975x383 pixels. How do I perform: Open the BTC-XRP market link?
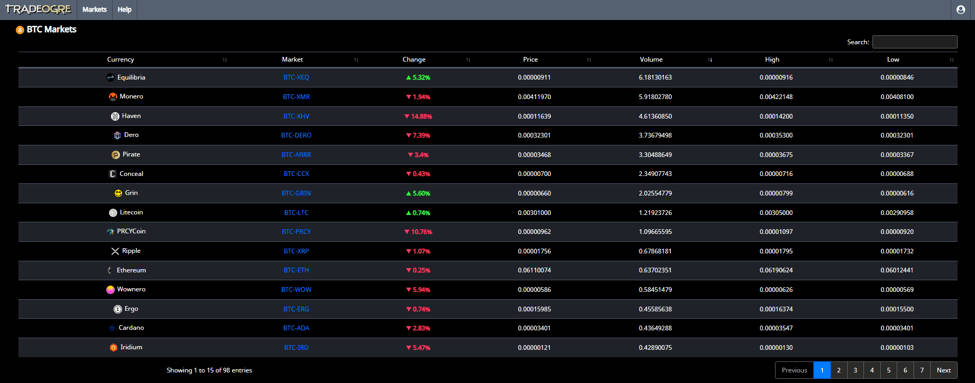[x=296, y=251]
